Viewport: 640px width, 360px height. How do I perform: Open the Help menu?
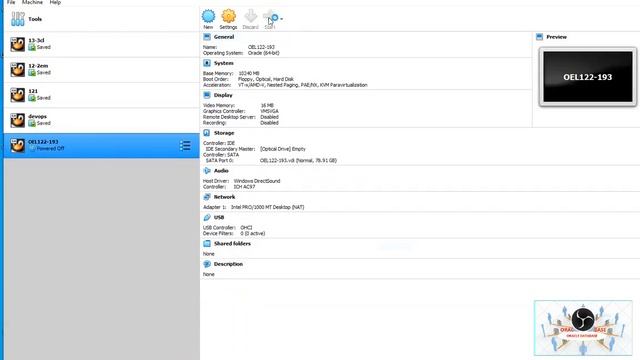click(55, 2)
